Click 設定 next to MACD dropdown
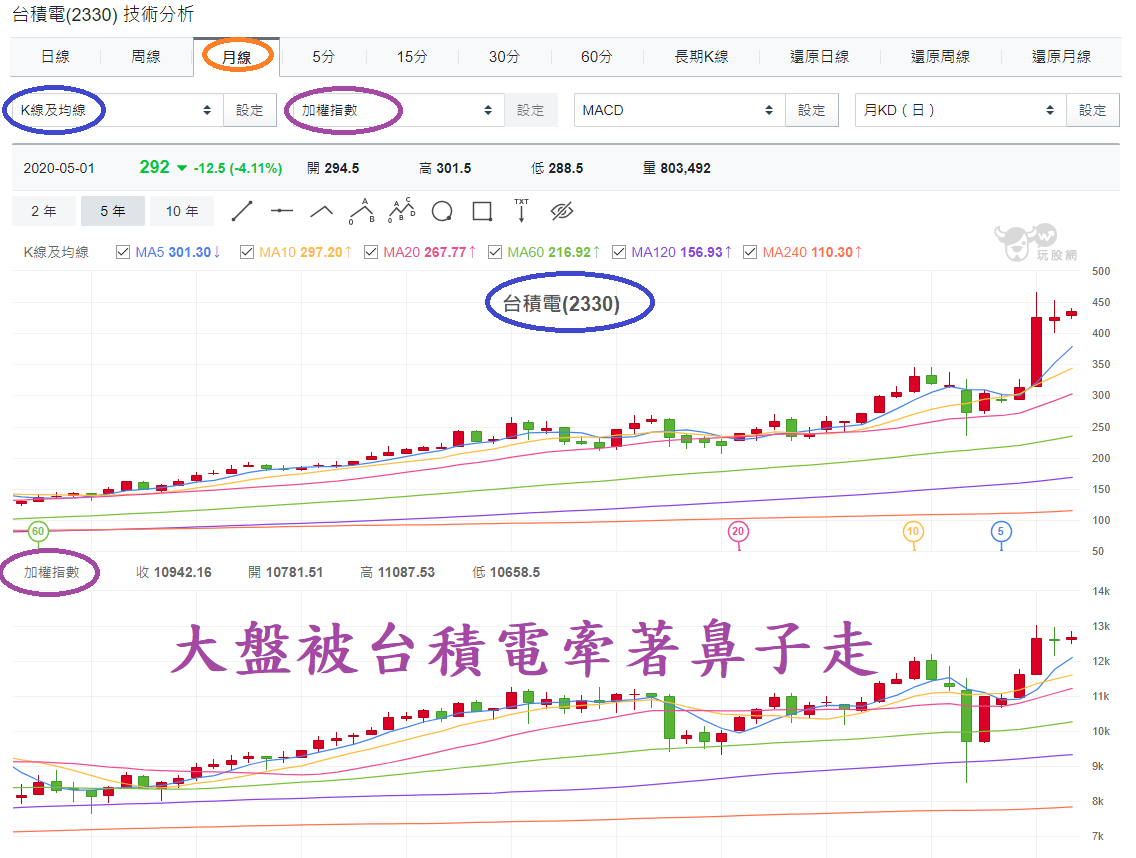Viewport: 1136px width, 858px height. tap(812, 110)
